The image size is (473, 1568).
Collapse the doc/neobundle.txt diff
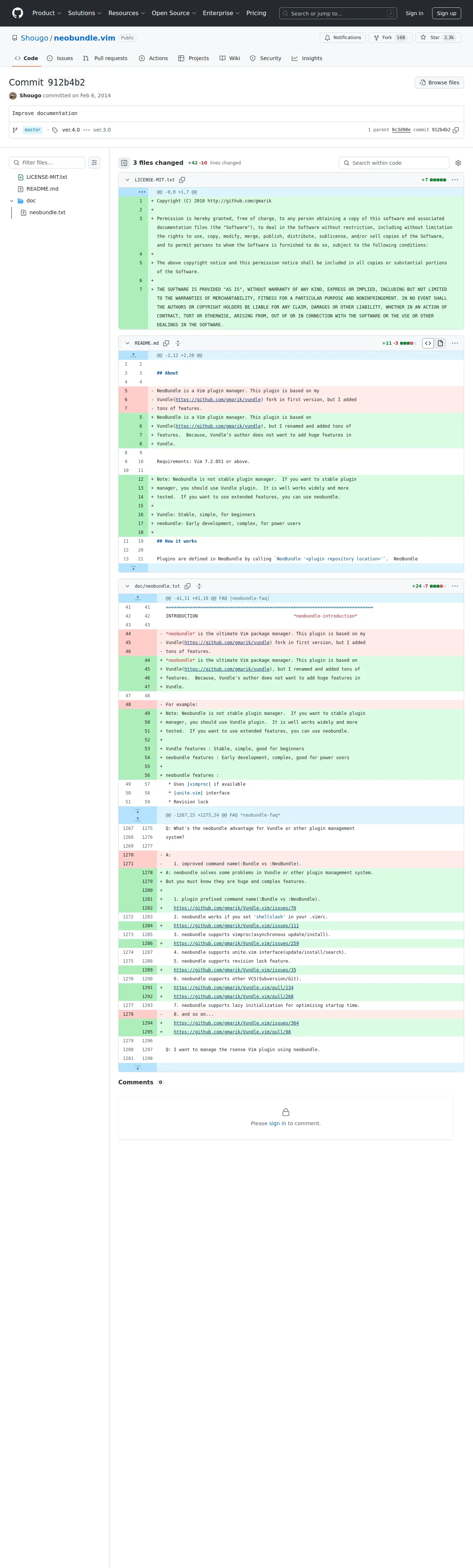click(x=127, y=586)
